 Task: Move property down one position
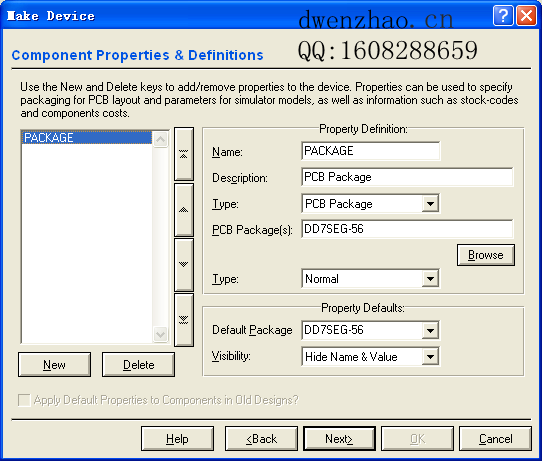(x=184, y=265)
